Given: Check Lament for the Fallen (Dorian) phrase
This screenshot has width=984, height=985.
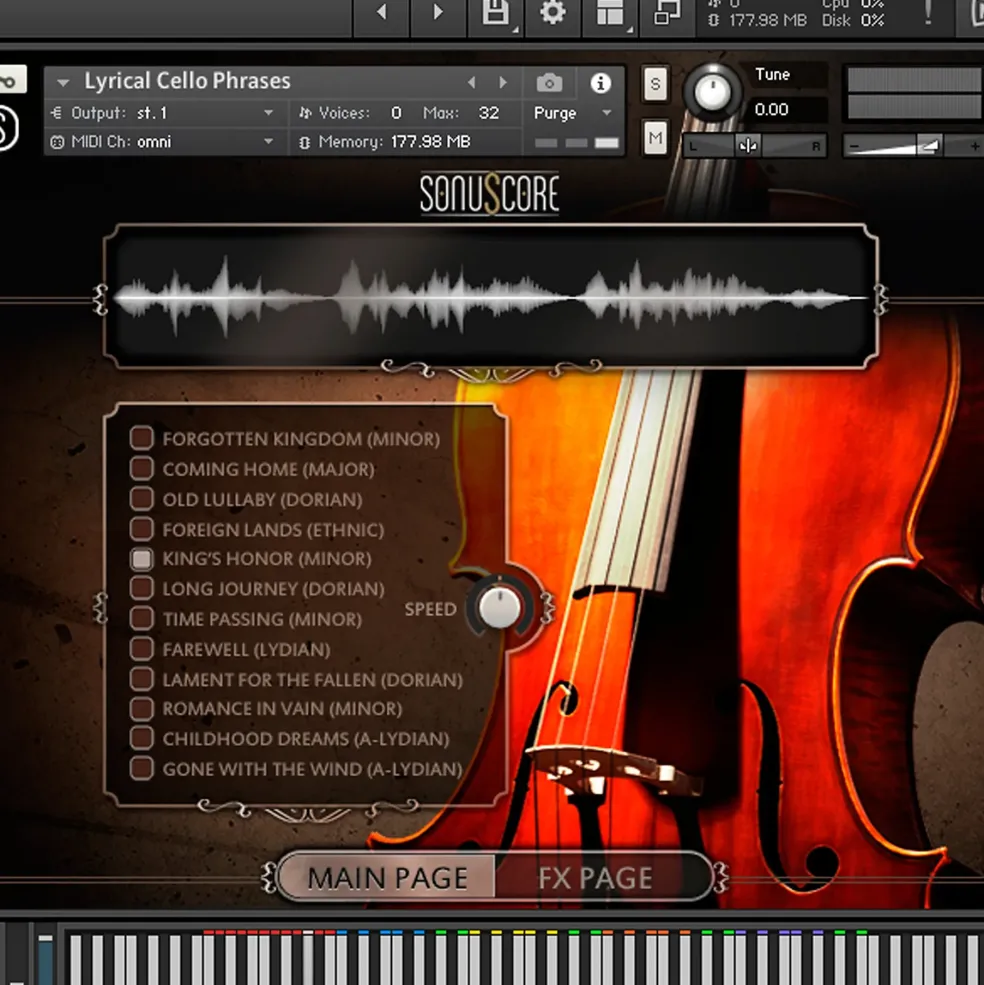Looking at the screenshot, I should 142,678.
